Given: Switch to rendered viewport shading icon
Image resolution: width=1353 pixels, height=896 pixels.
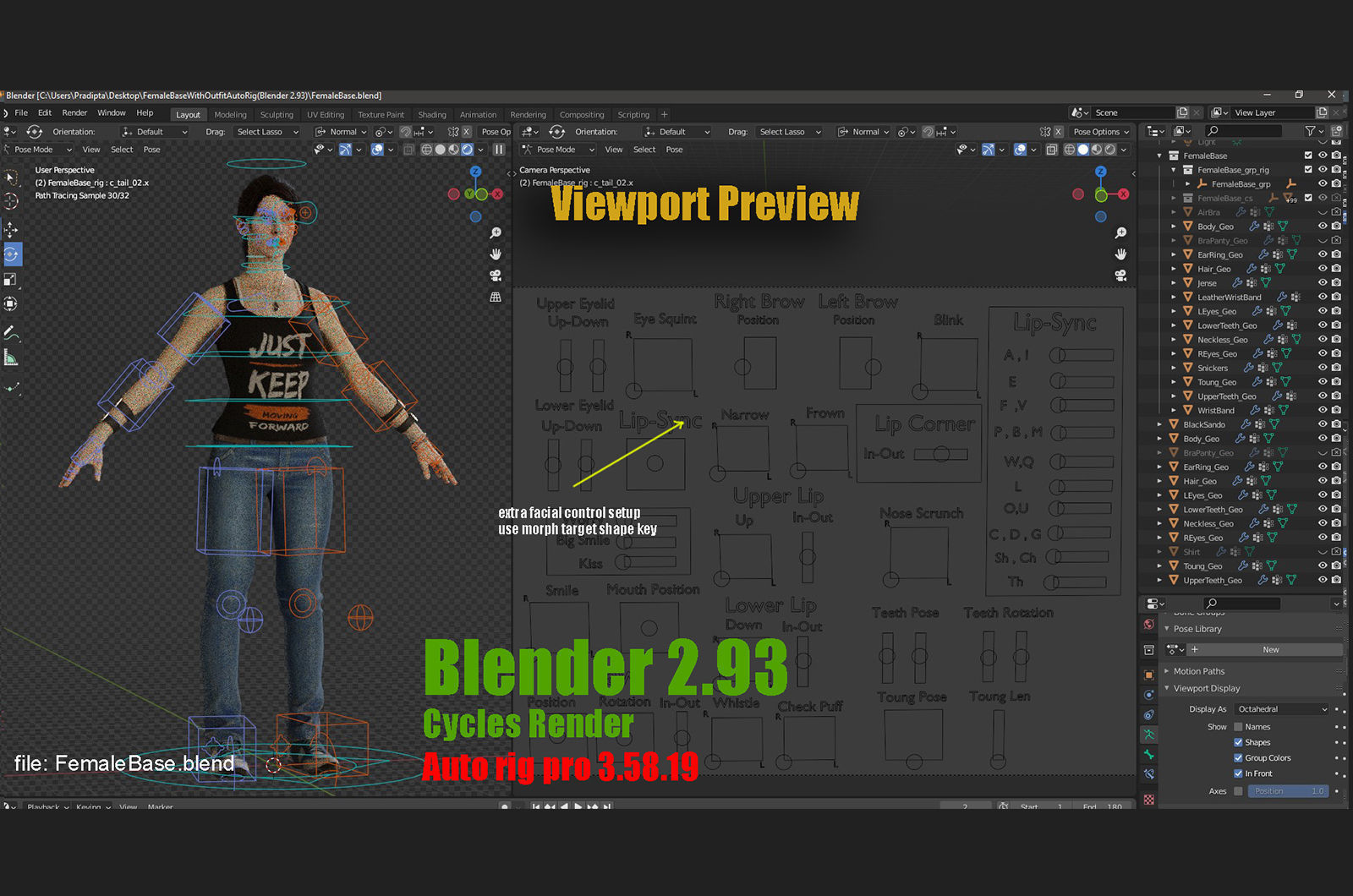Looking at the screenshot, I should [x=467, y=149].
